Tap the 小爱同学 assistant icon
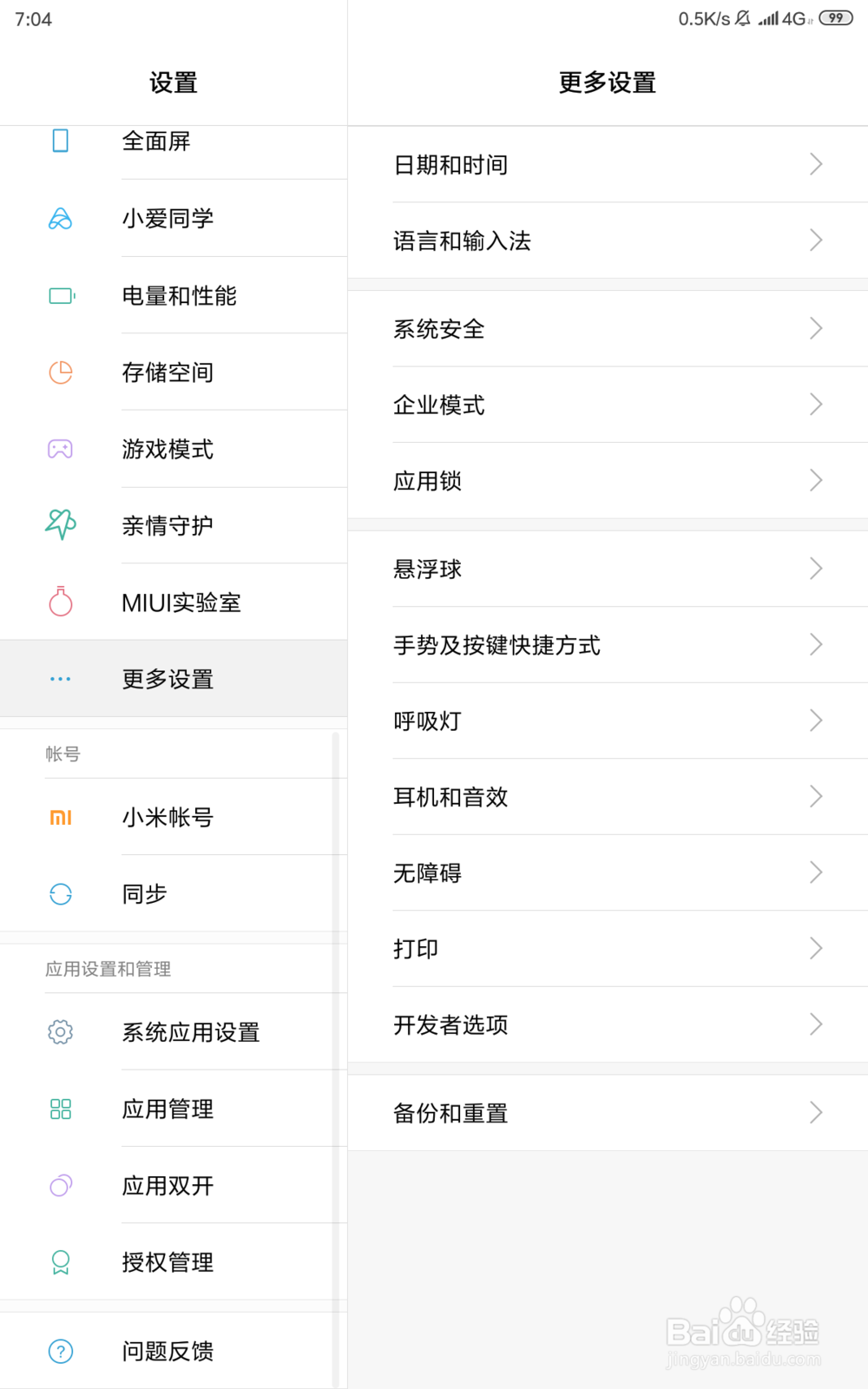Viewport: 868px width, 1389px height. pyautogui.click(x=60, y=219)
